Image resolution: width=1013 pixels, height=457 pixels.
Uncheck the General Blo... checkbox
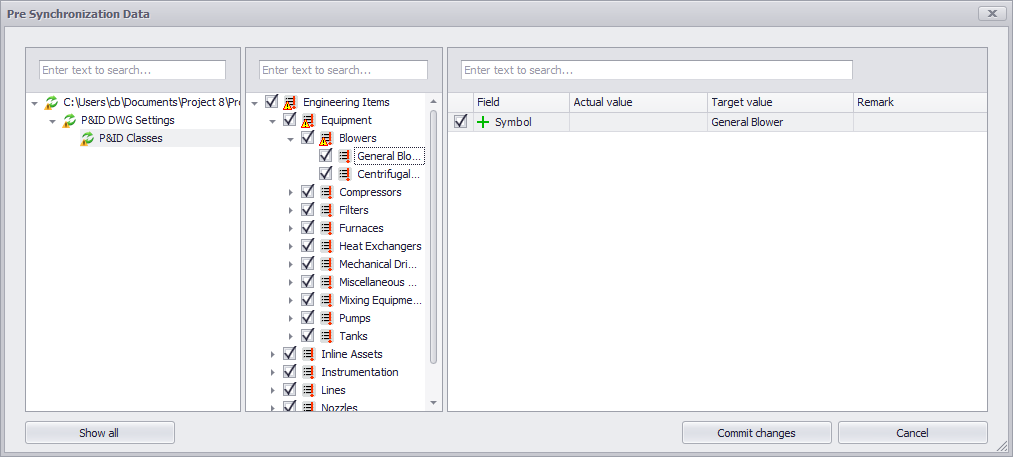tap(326, 156)
